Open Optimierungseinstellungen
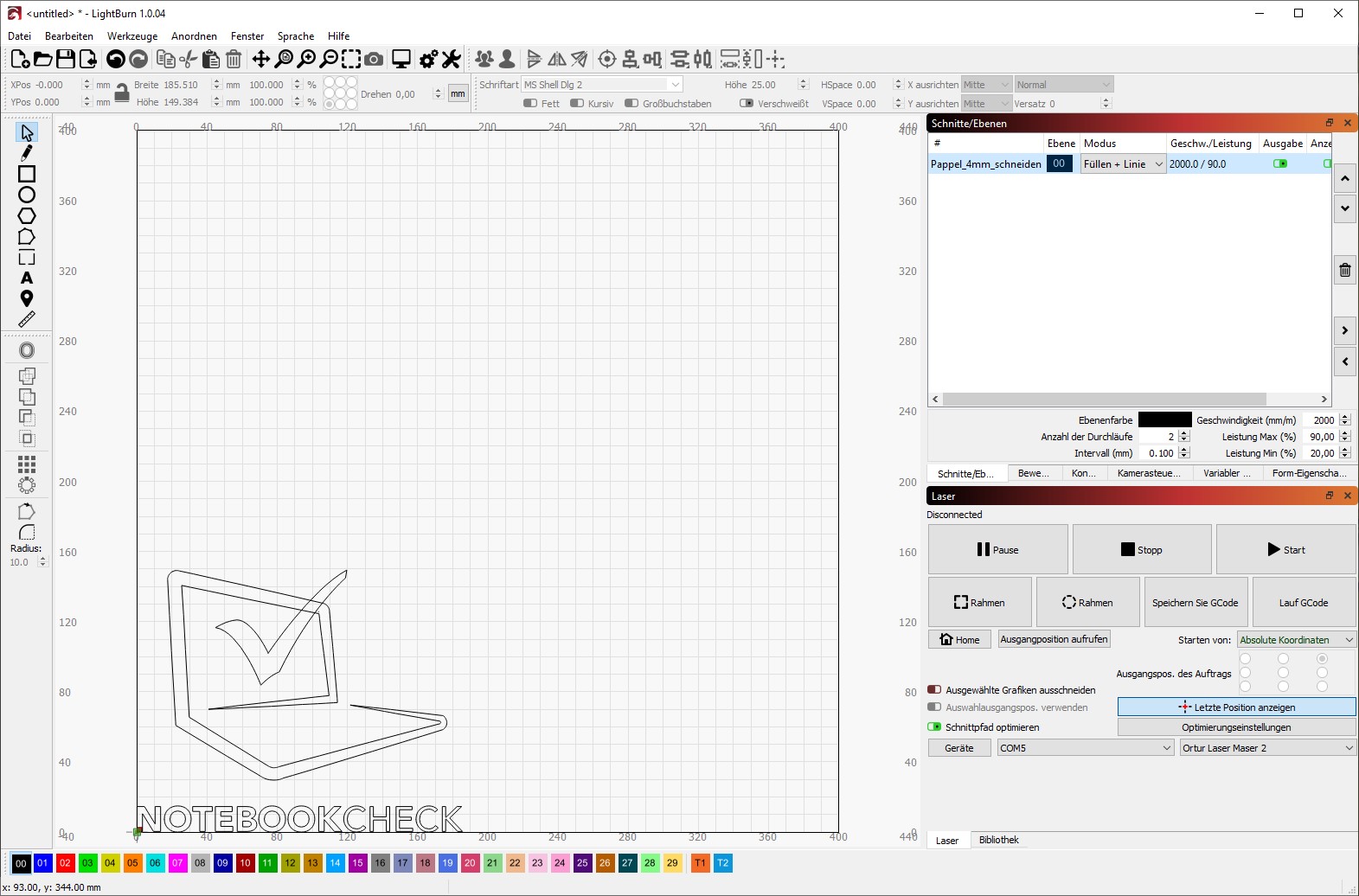 [x=1236, y=727]
